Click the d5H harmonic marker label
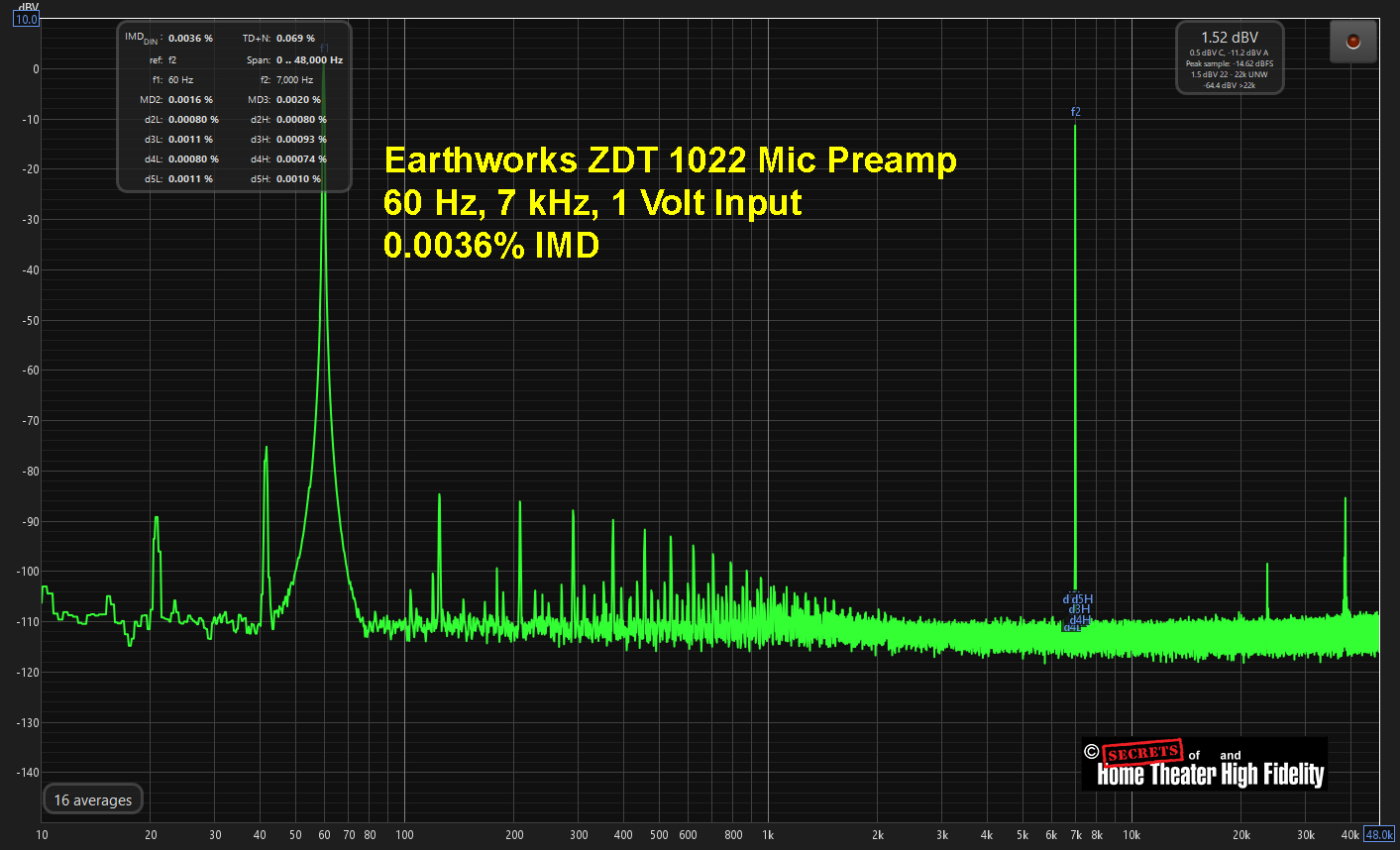 1082,599
